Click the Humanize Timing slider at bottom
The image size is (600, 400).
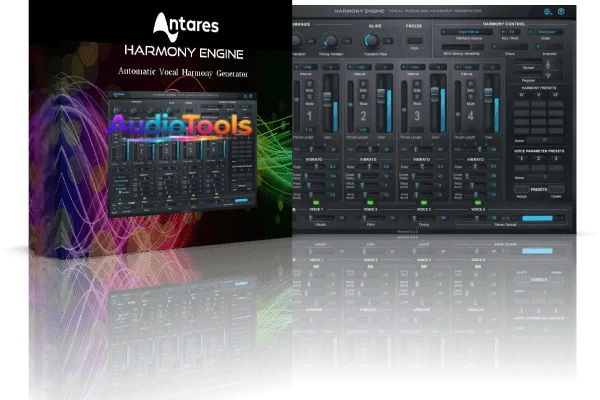point(424,218)
